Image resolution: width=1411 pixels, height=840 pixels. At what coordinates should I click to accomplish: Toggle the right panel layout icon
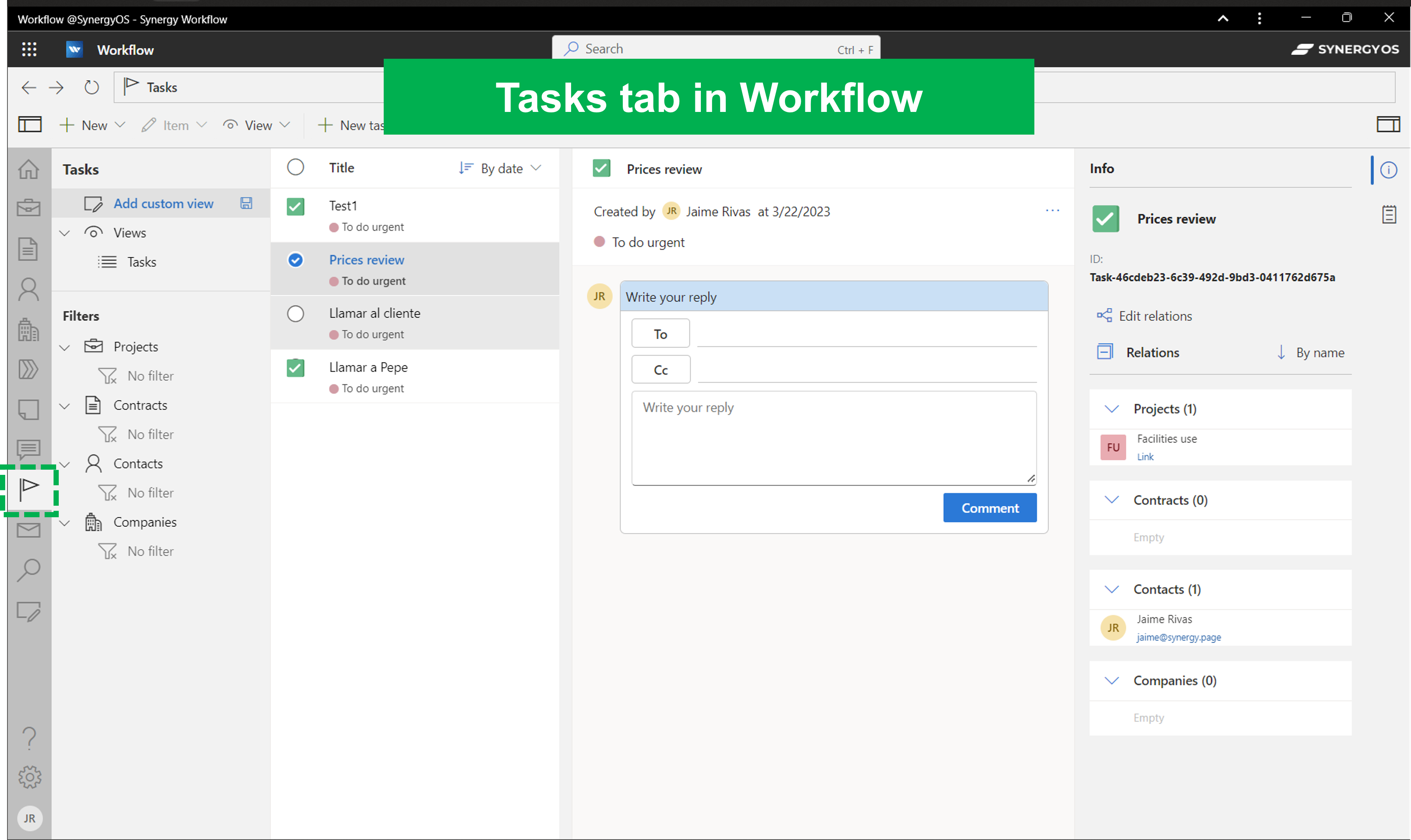tap(1388, 124)
